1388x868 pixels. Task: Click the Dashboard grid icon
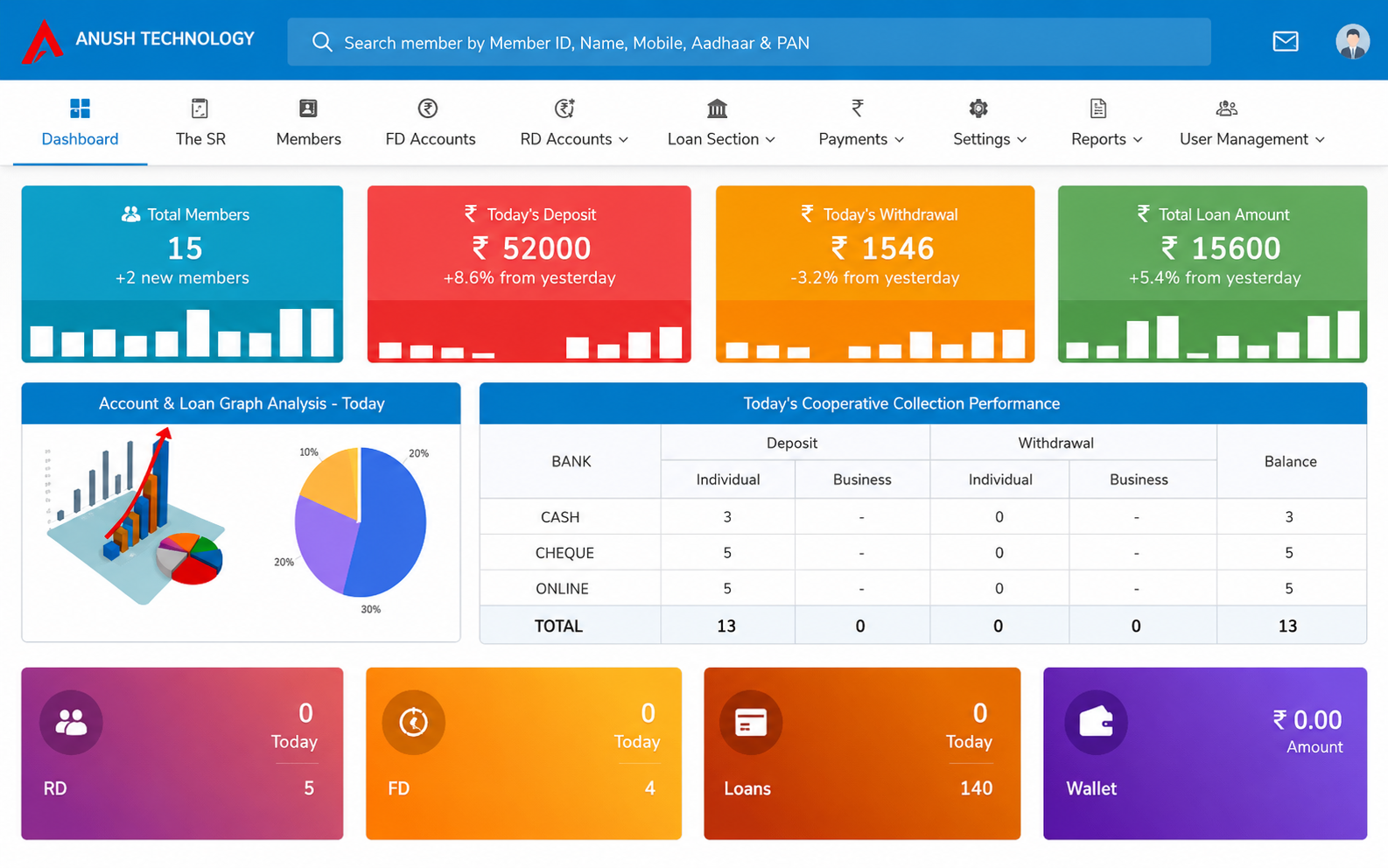click(80, 108)
